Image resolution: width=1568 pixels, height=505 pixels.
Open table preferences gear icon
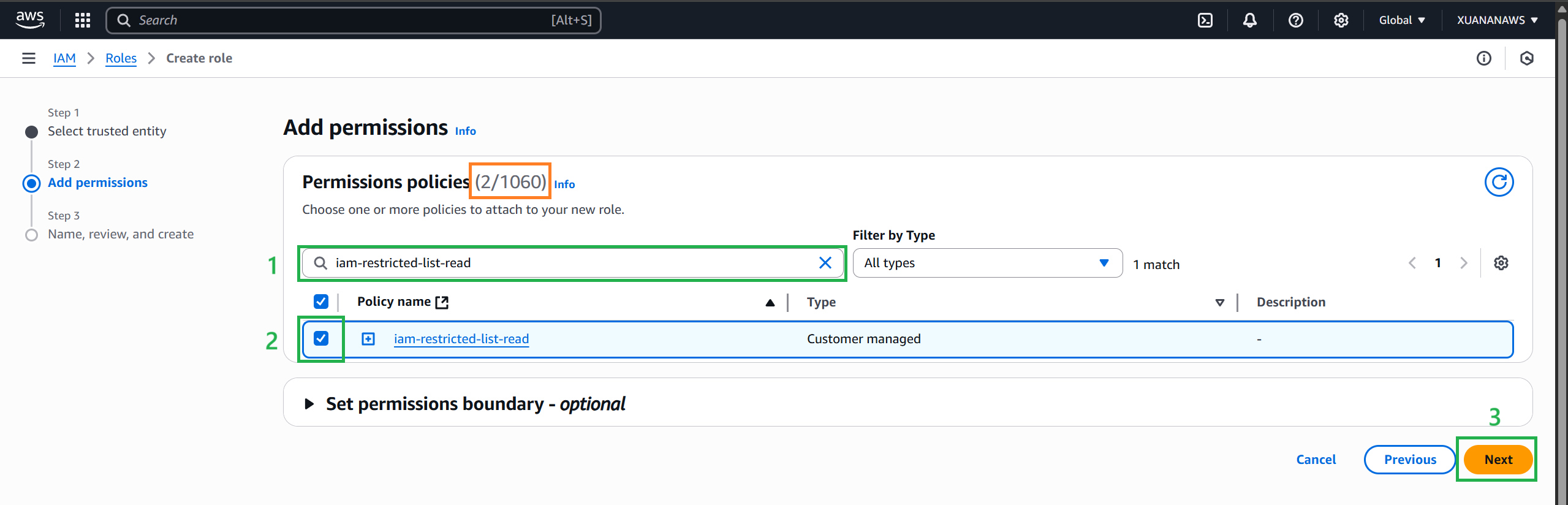pyautogui.click(x=1501, y=263)
